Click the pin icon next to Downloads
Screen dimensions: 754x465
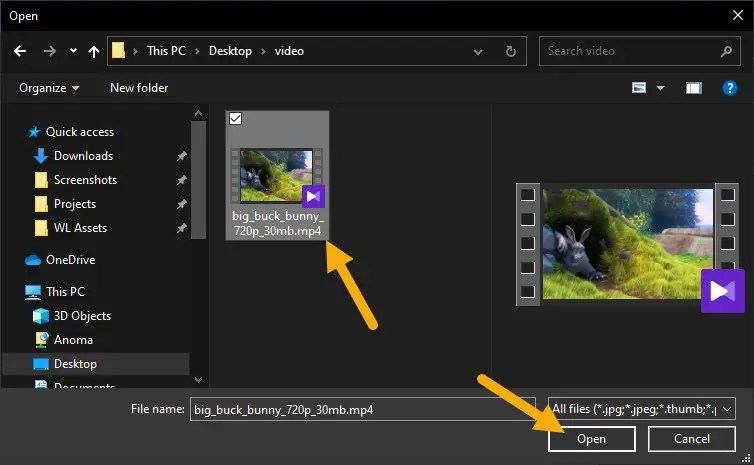181,156
